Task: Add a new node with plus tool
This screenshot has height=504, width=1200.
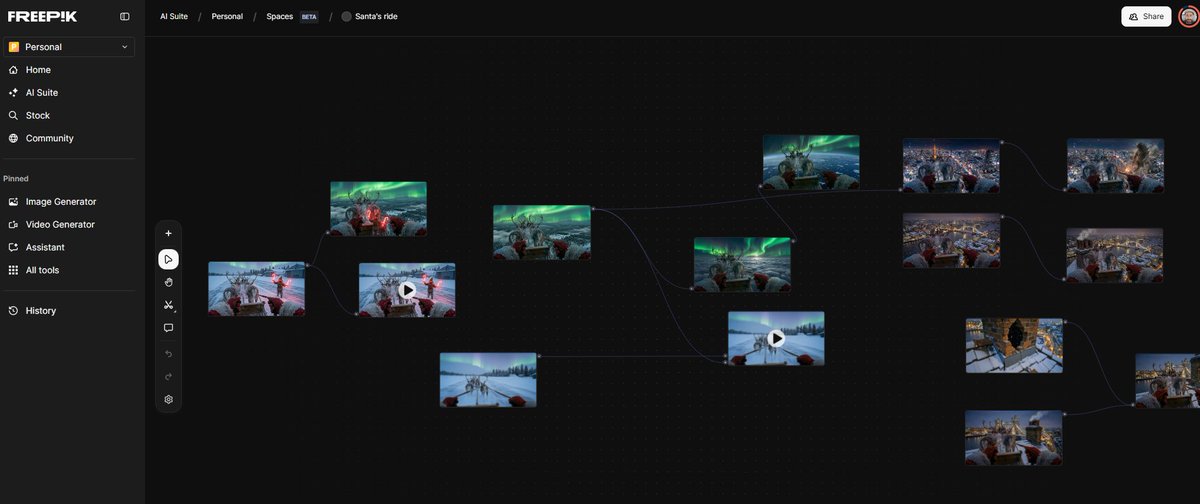Action: (168, 233)
